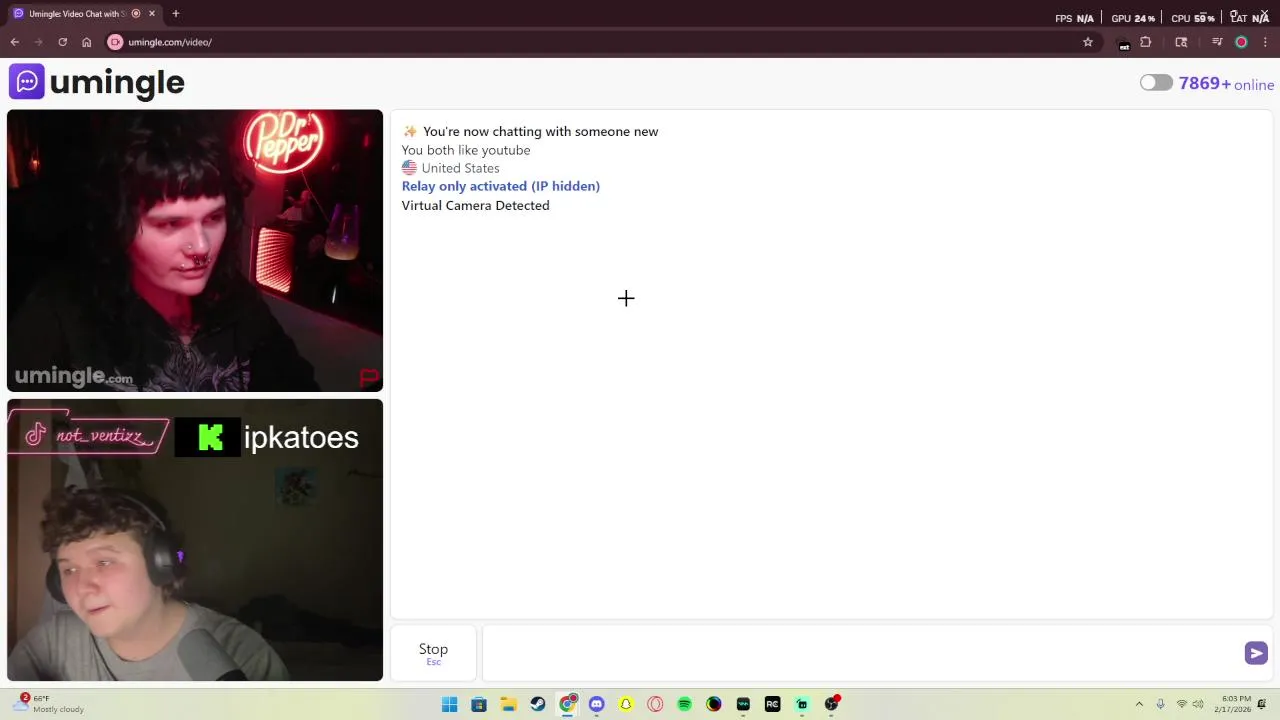Reload the page with the refresh icon
The image size is (1280, 720).
coord(62,42)
